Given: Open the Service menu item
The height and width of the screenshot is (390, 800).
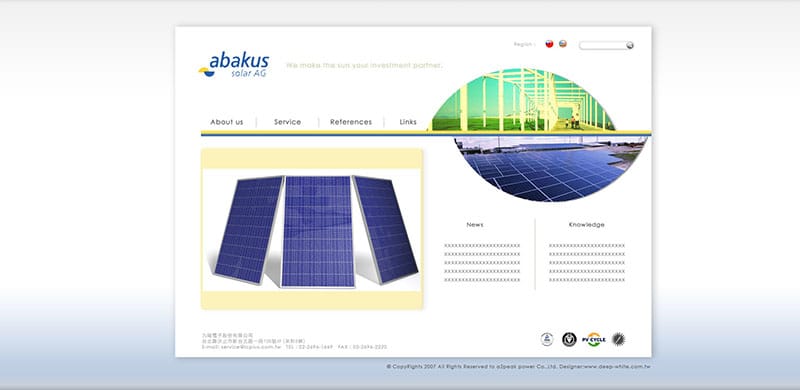Looking at the screenshot, I should pyautogui.click(x=287, y=123).
